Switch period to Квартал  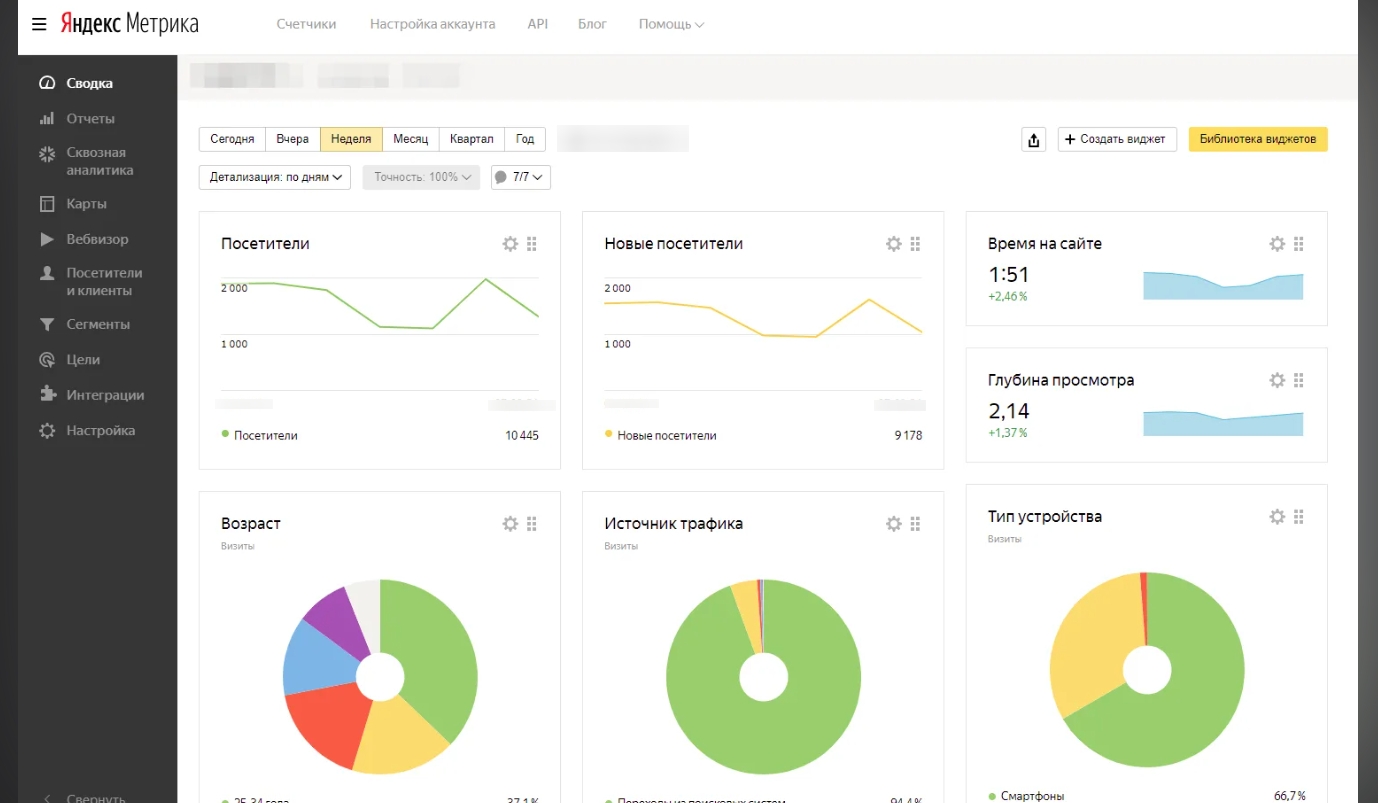pos(472,140)
